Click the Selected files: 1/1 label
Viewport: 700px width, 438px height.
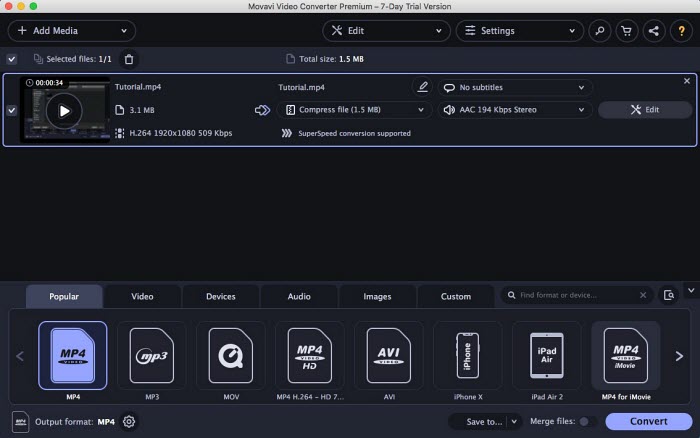pos(79,59)
